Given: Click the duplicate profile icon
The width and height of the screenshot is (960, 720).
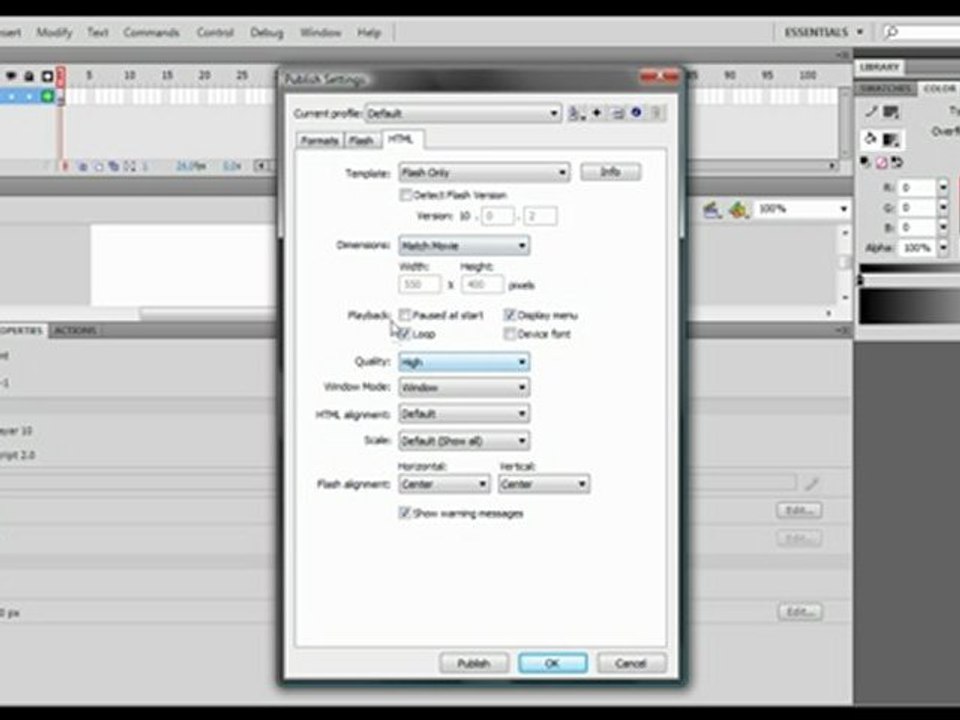Looking at the screenshot, I should pos(618,113).
